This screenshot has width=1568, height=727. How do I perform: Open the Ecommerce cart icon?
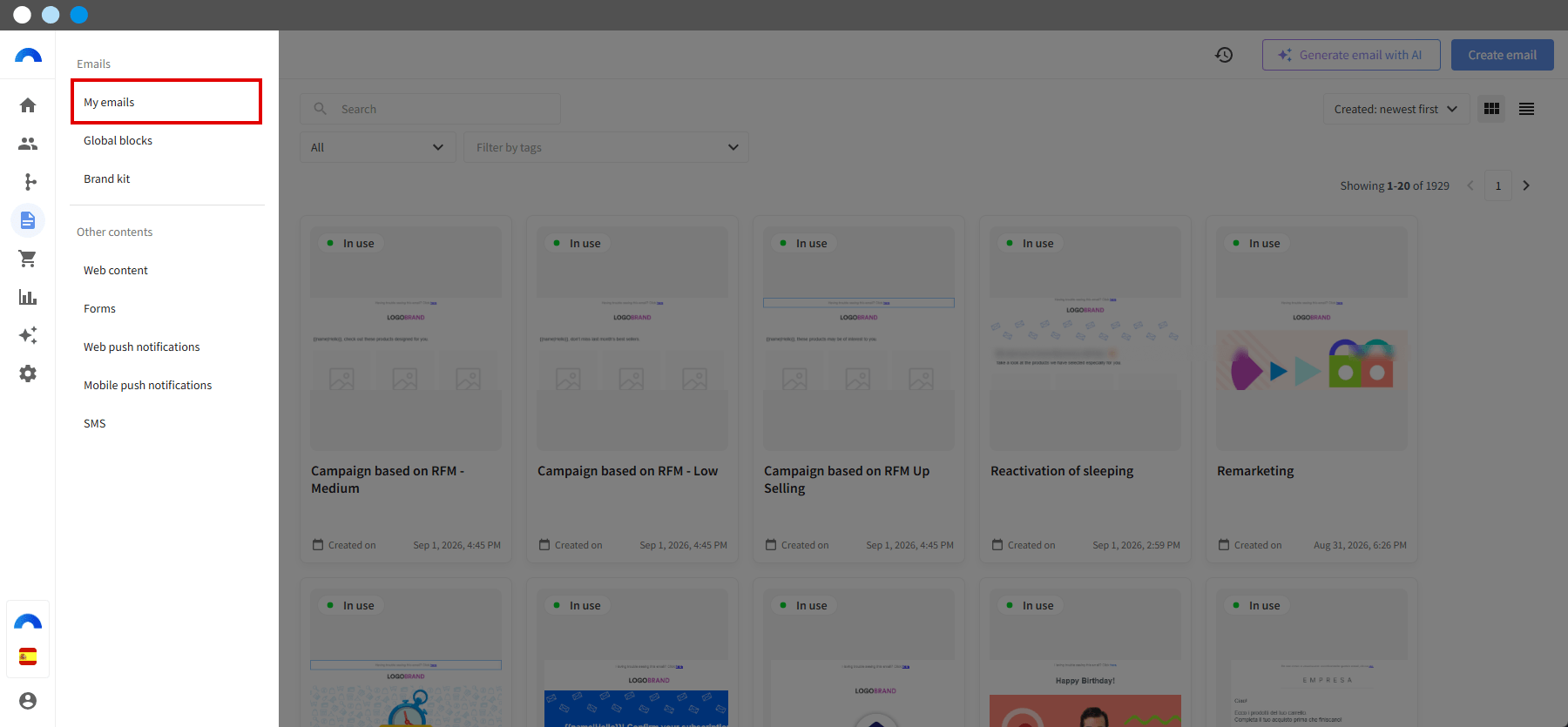28,259
